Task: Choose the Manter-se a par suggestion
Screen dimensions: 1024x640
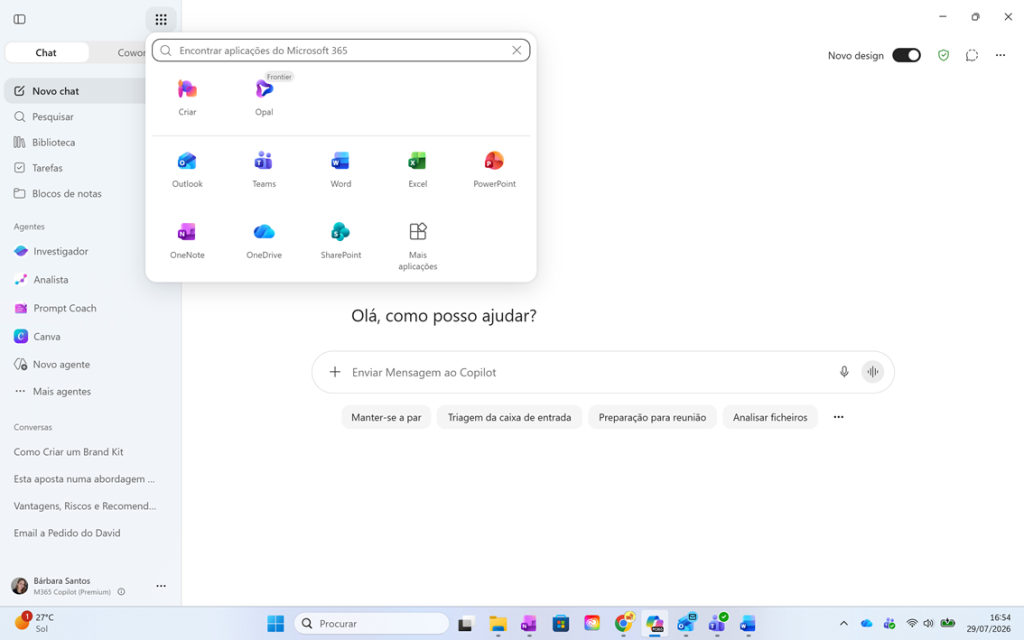Action: click(x=386, y=417)
